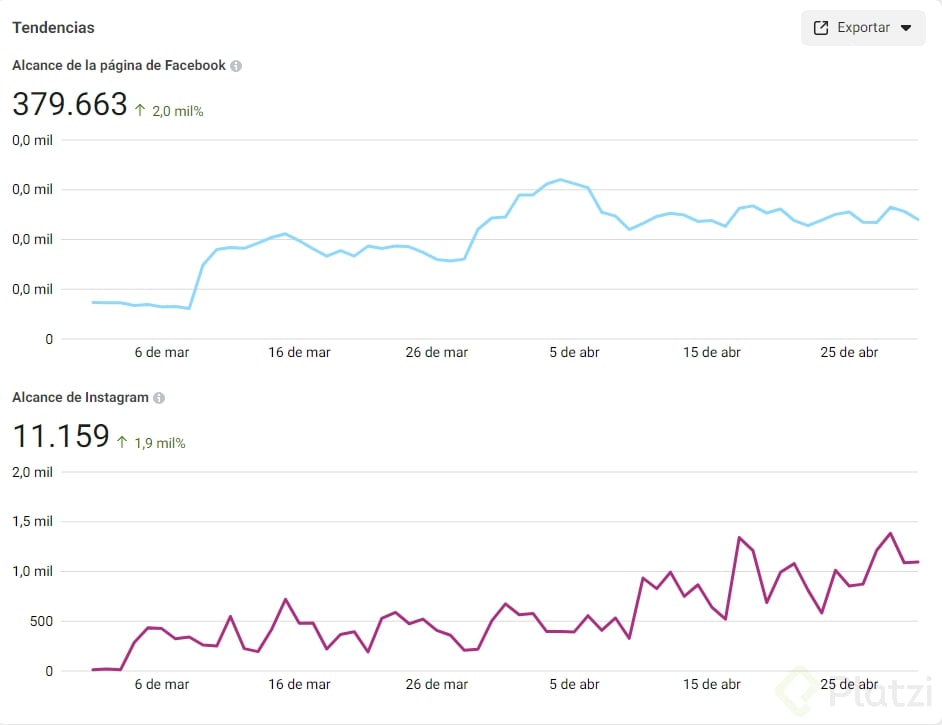Click the '5 de abr' label on the Instagram chart
This screenshot has height=725, width=942.
pos(574,684)
